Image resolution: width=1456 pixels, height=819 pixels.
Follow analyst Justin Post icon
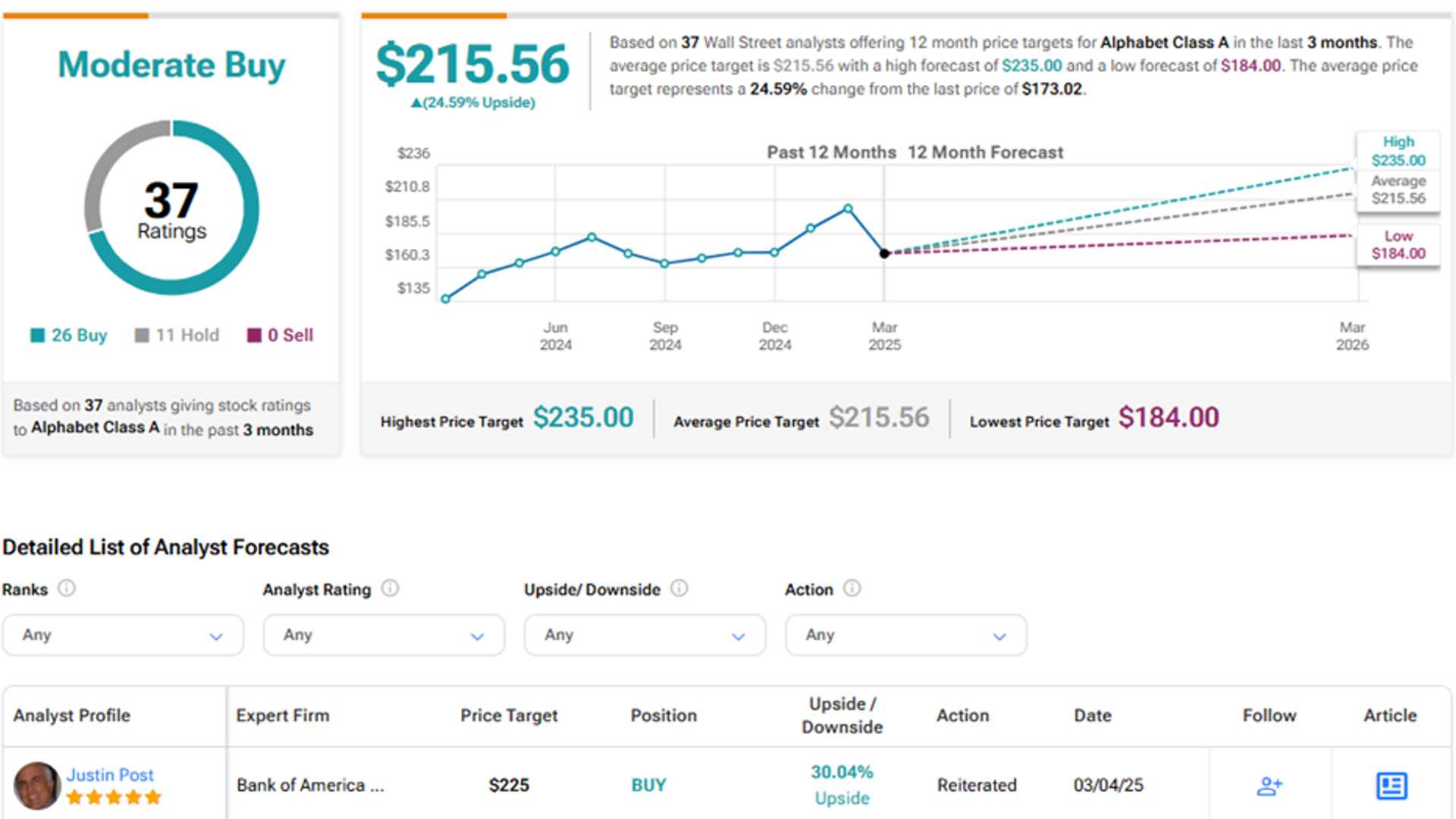1269,786
